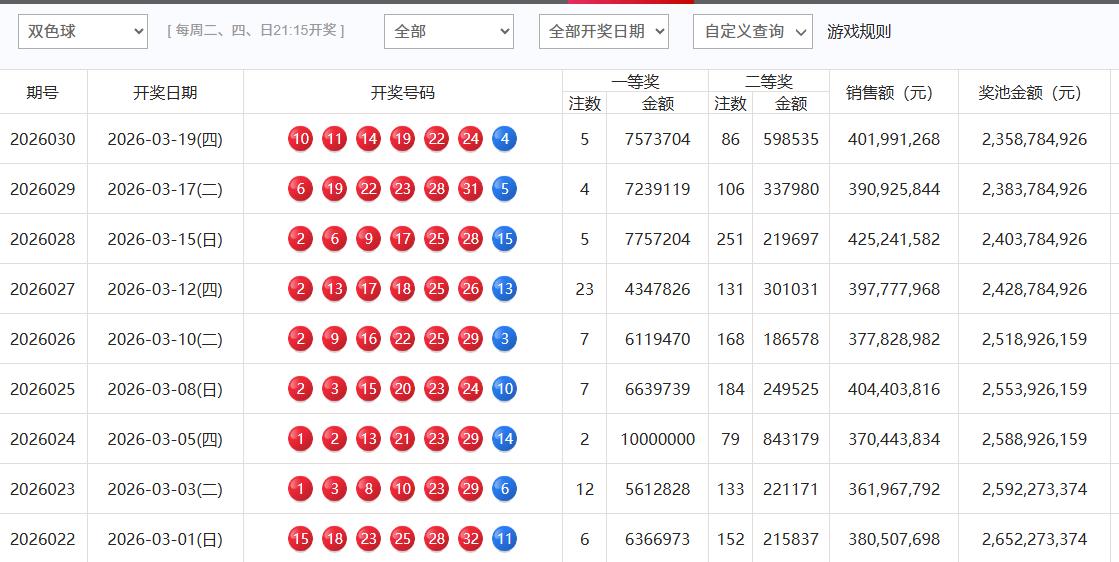
Task: Click red ball 16 in issue 2026026
Action: click(x=368, y=338)
